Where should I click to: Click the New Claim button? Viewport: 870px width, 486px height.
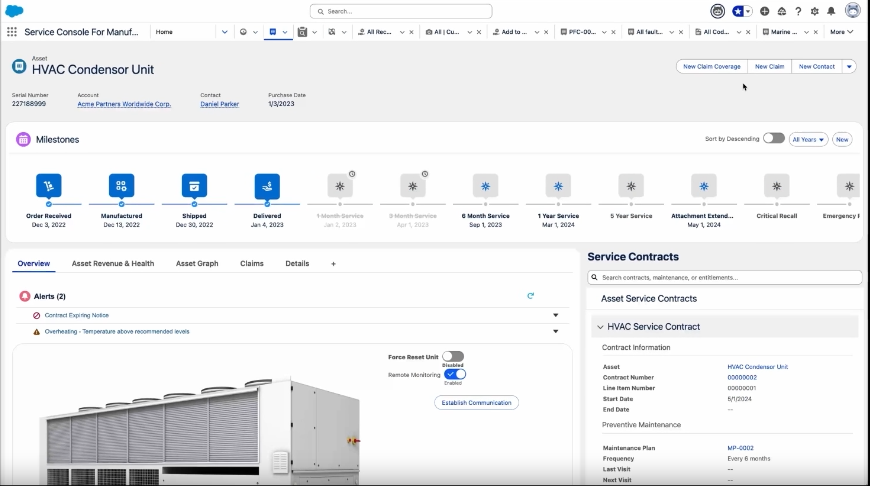click(x=770, y=67)
